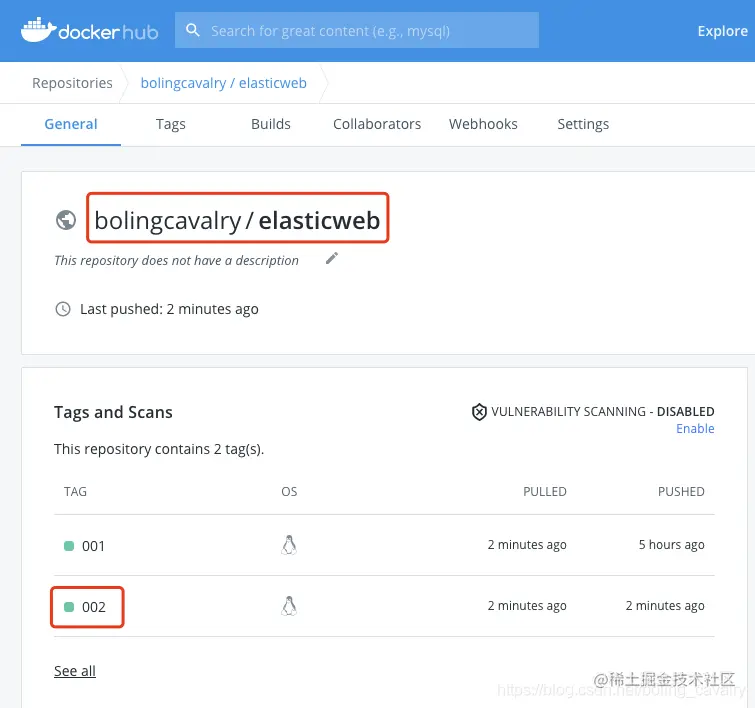Open the Collaborators tab
This screenshot has height=708, width=755.
pos(377,124)
